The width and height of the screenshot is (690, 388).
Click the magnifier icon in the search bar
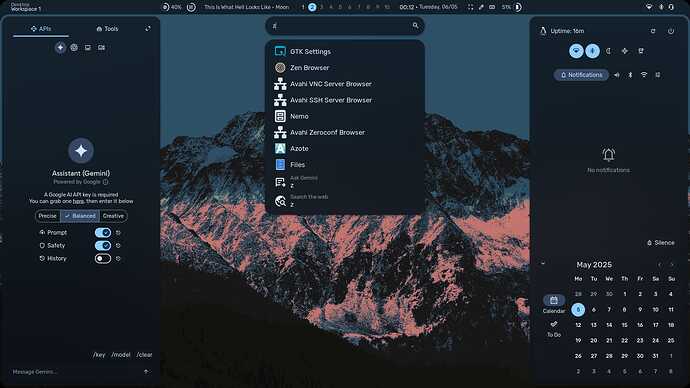point(415,26)
